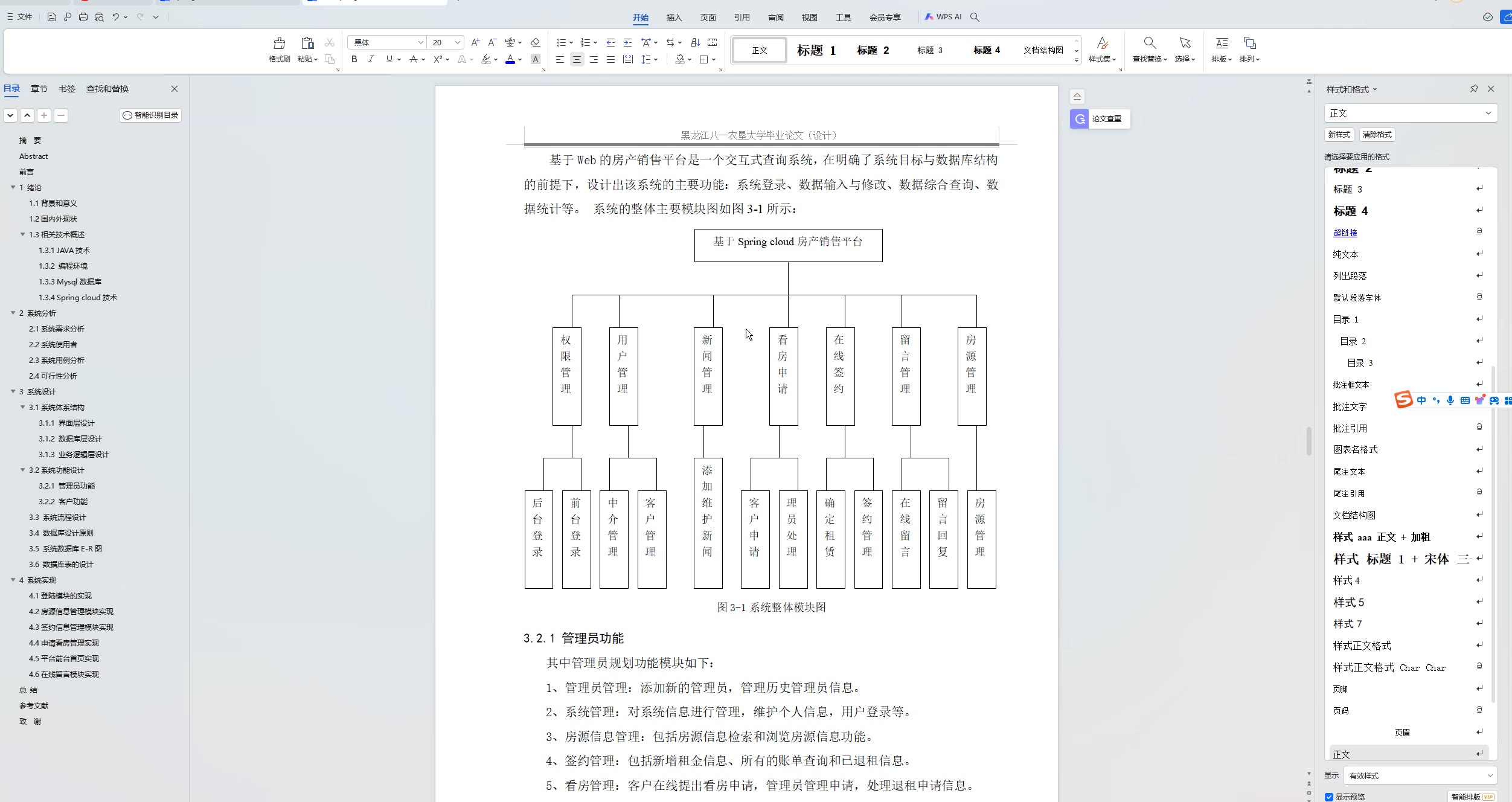Click the 智能识别目录 button
The image size is (1512, 802).
150,115
